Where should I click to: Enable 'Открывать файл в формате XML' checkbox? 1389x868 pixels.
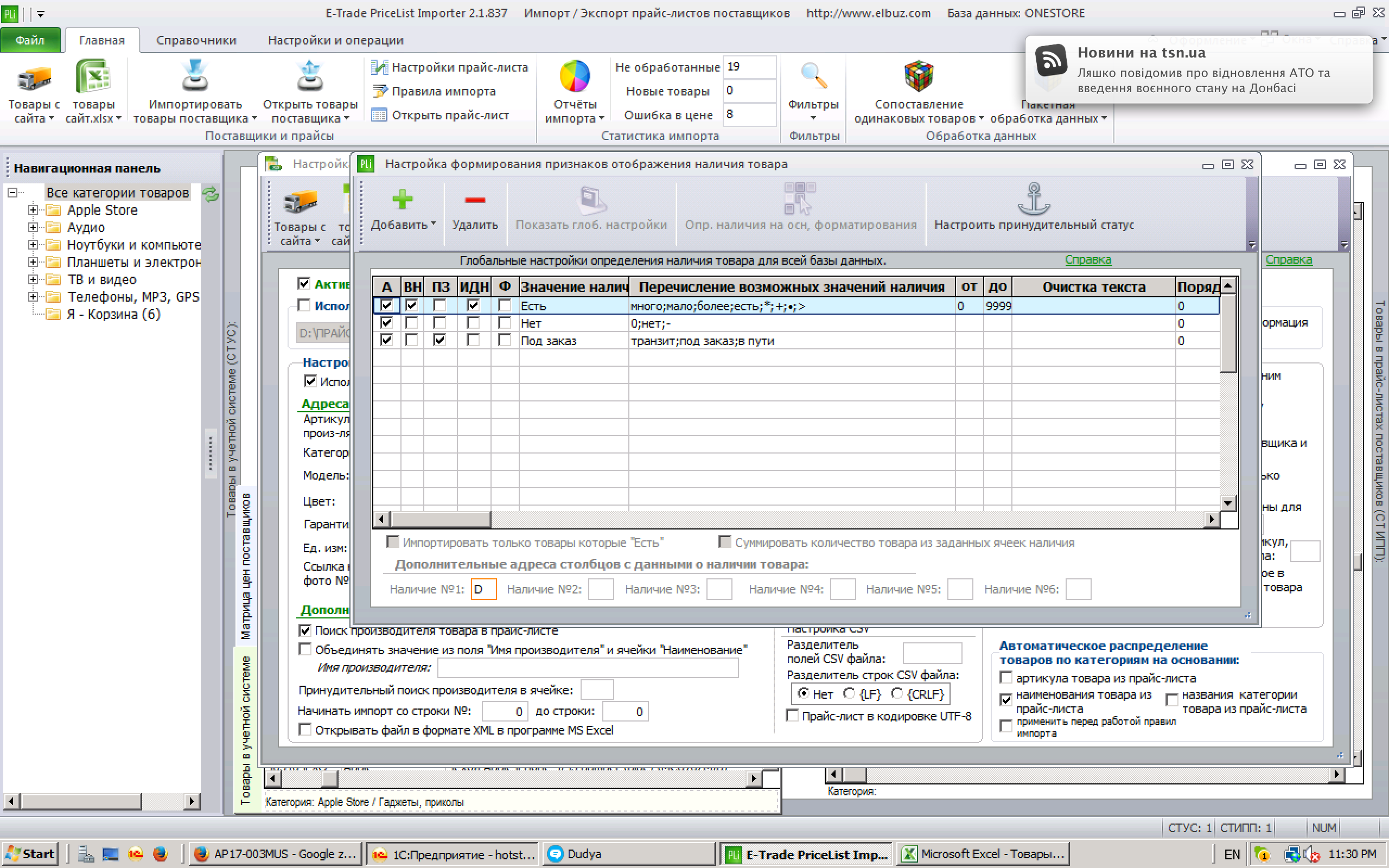pos(305,729)
